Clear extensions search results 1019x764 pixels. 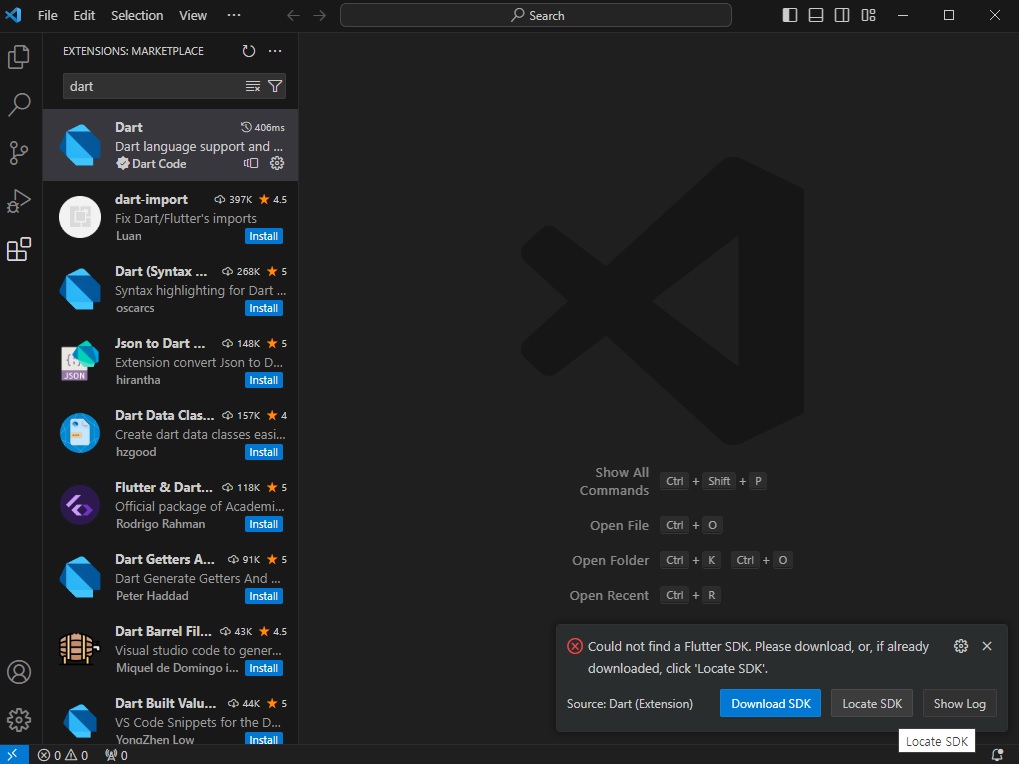tap(253, 86)
